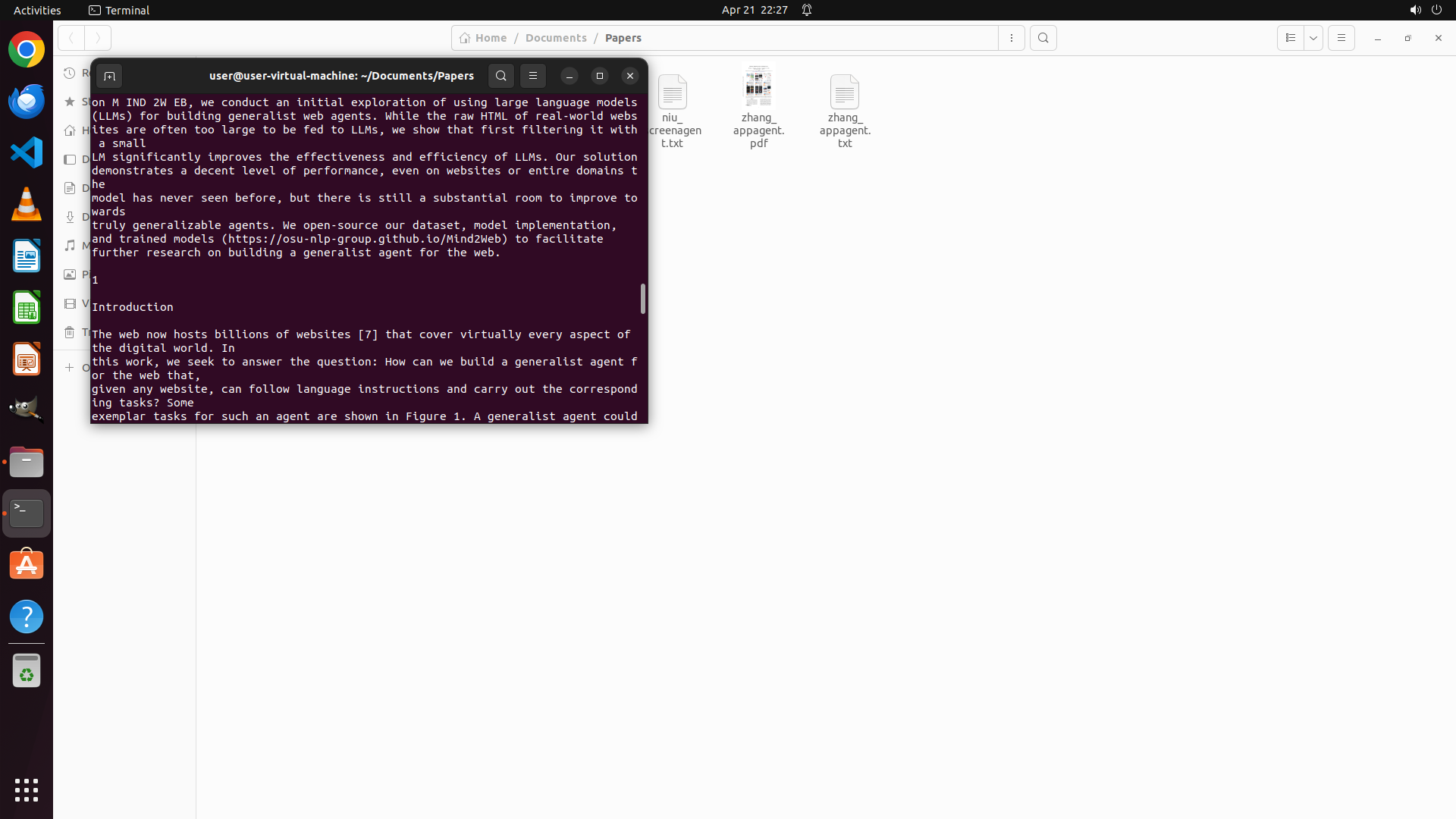Open VLC media player from the dock

(x=27, y=204)
